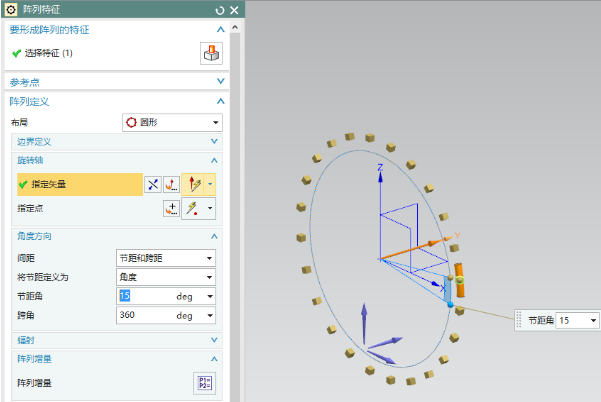601x402 pixels.
Task: Click the blue pitch angle drag handle
Action: [x=450, y=304]
